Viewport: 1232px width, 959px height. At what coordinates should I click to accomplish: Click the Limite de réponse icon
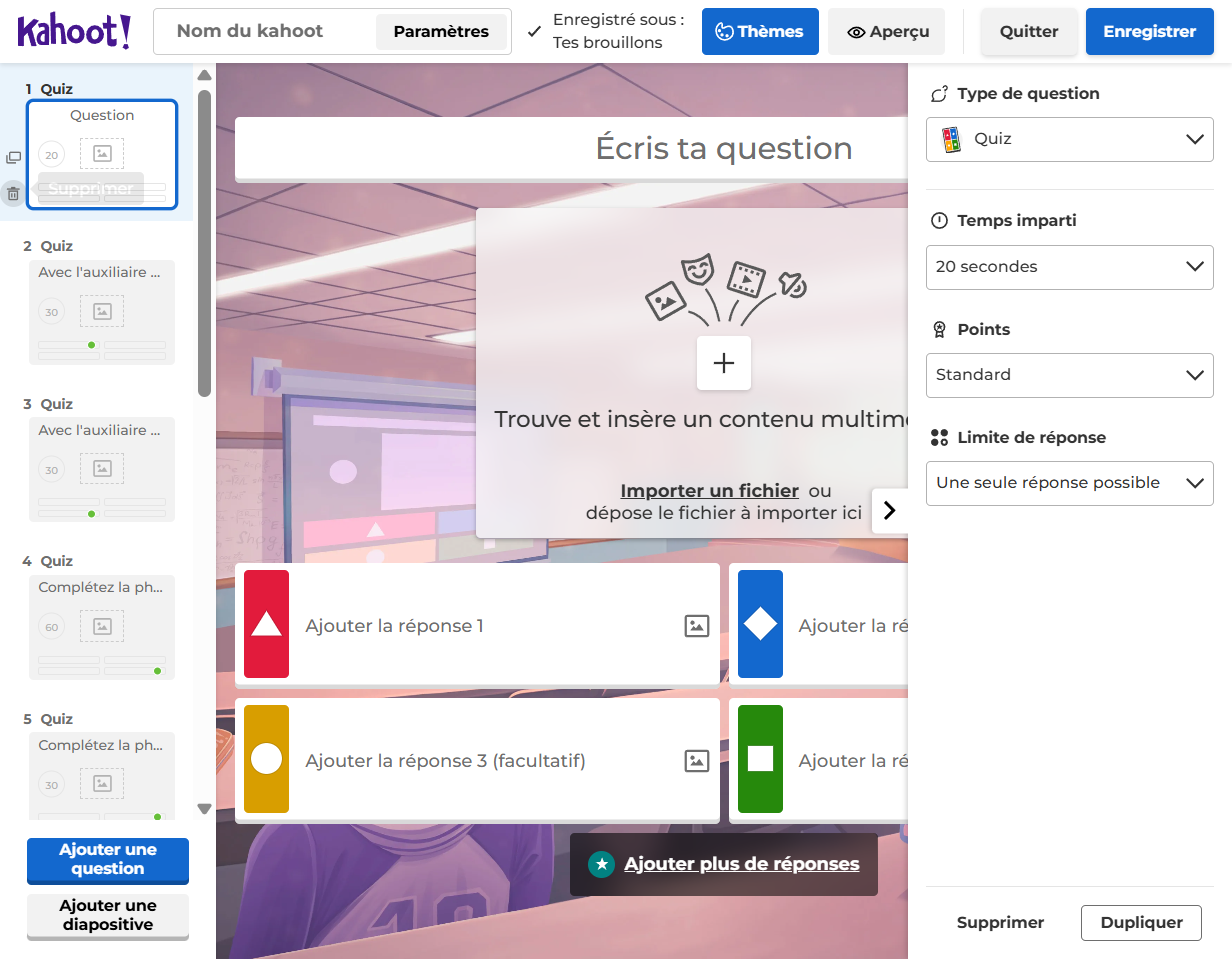pyautogui.click(x=939, y=437)
